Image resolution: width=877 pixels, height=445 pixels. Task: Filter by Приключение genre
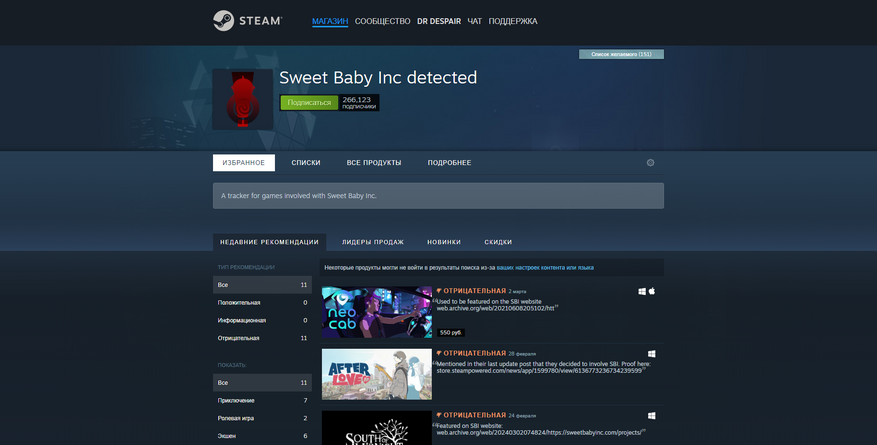pos(262,400)
